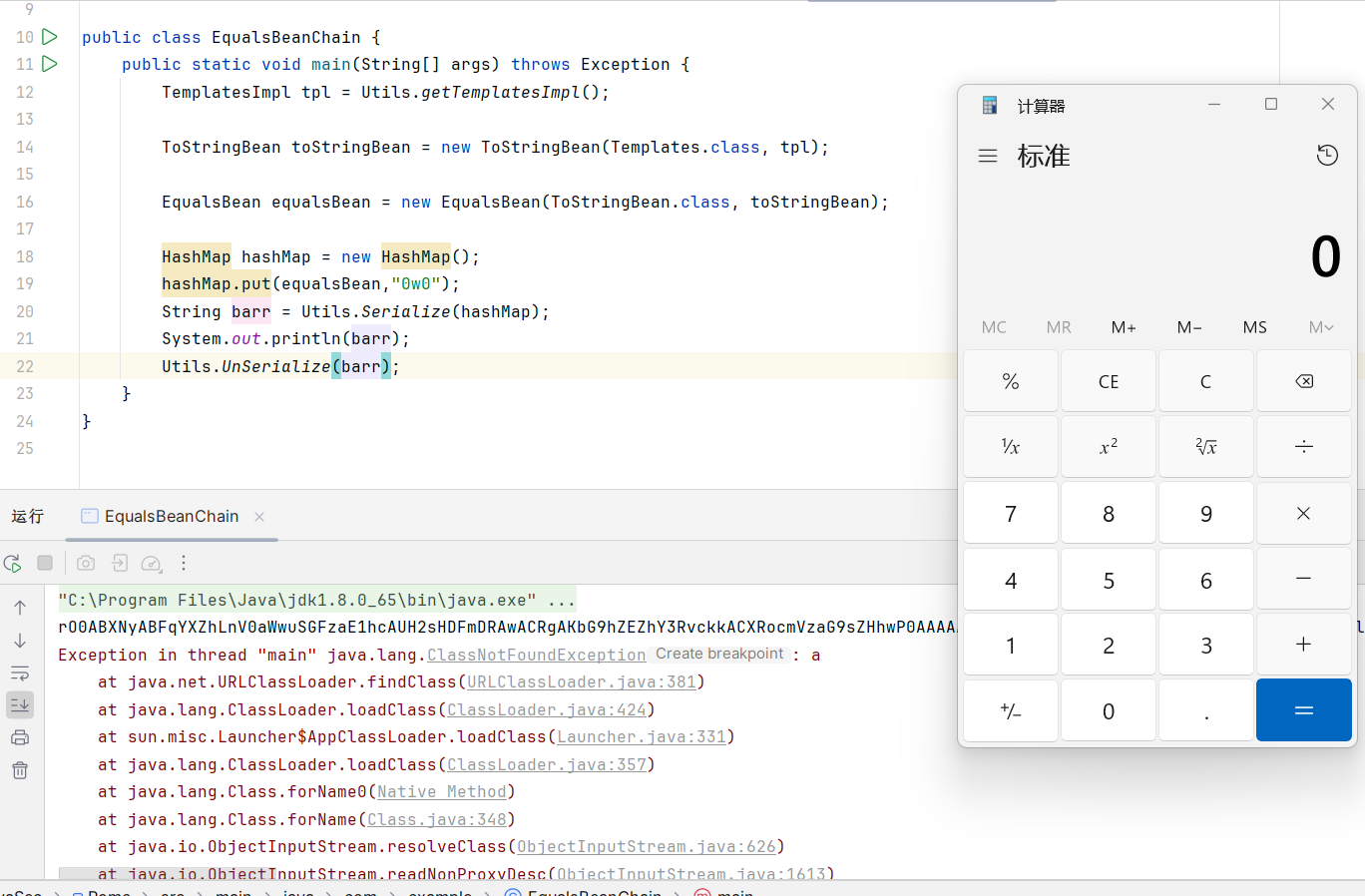Click the multiply operator button

pos(1304,513)
